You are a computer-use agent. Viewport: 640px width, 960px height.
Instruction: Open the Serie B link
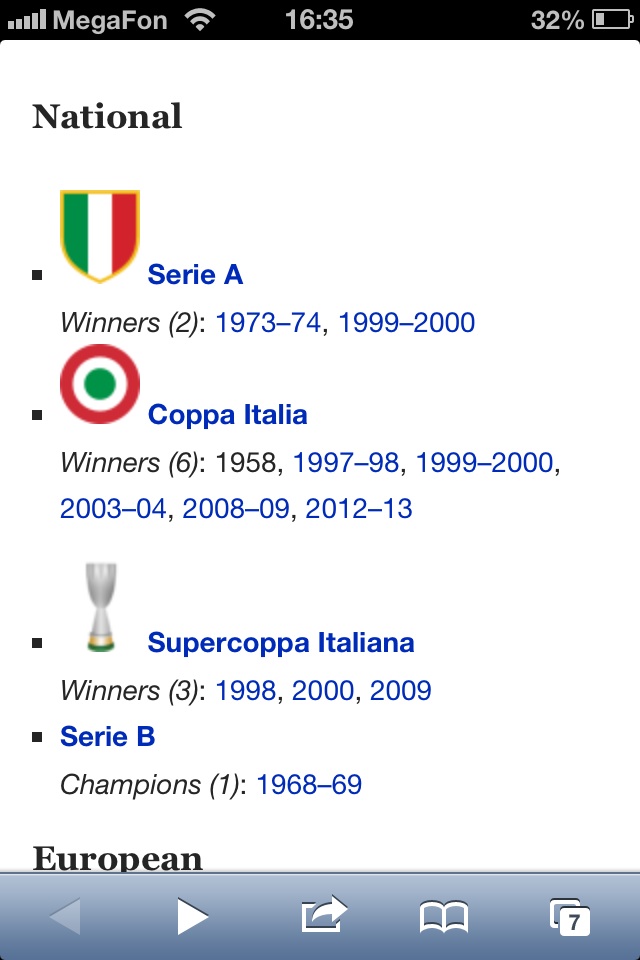(107, 737)
